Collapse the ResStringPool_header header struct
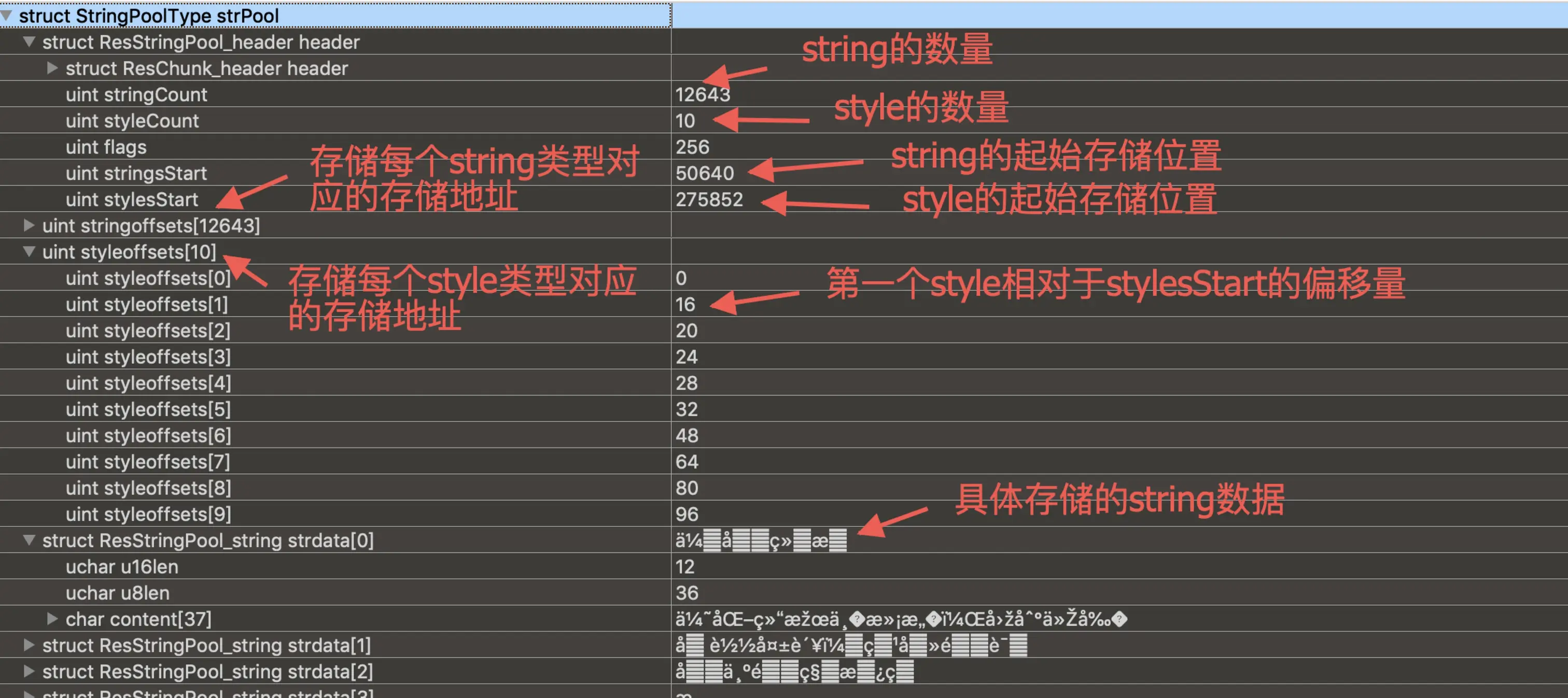Viewport: 1568px width, 698px height. coord(29,41)
